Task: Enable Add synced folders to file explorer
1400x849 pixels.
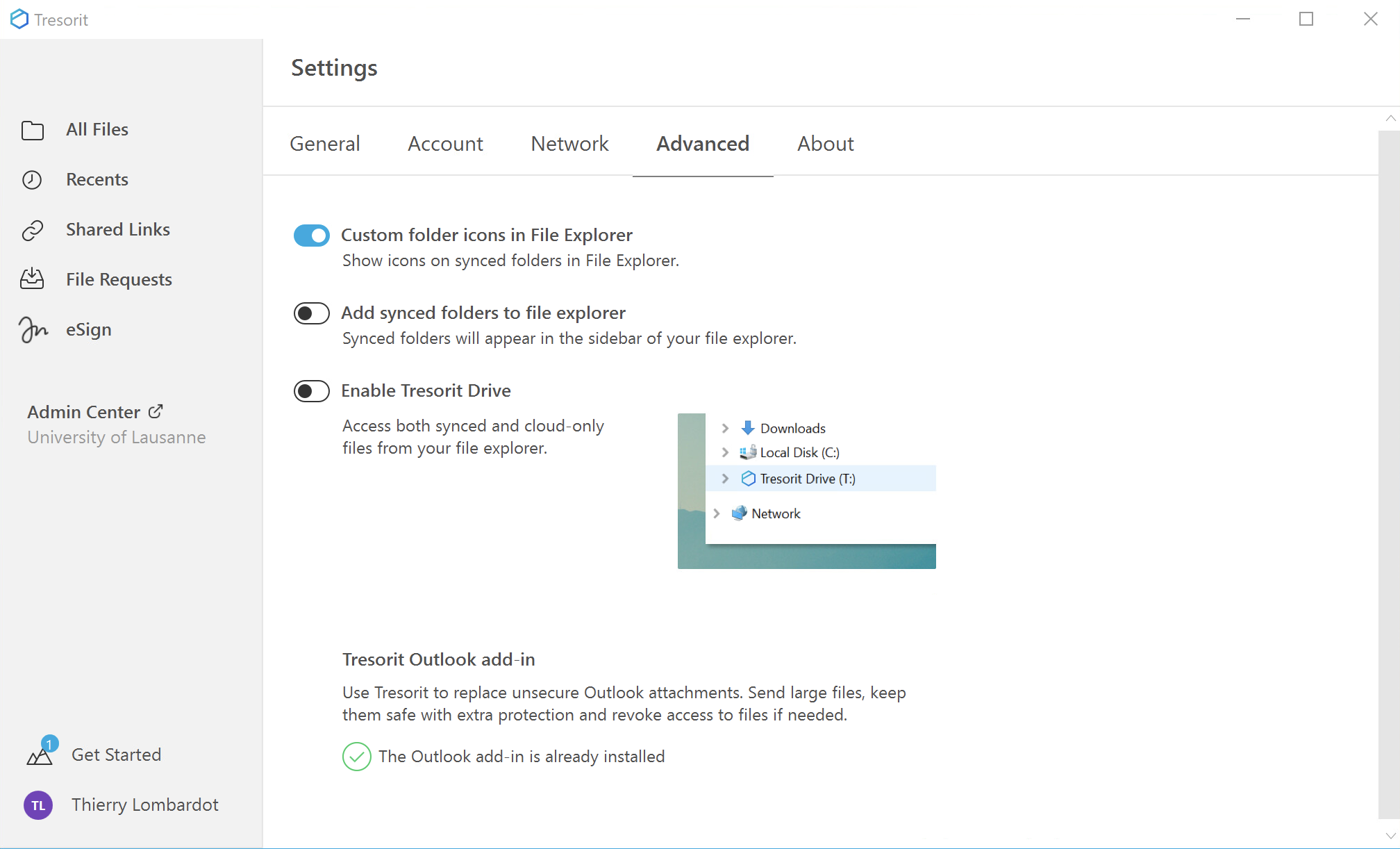Action: 311,313
